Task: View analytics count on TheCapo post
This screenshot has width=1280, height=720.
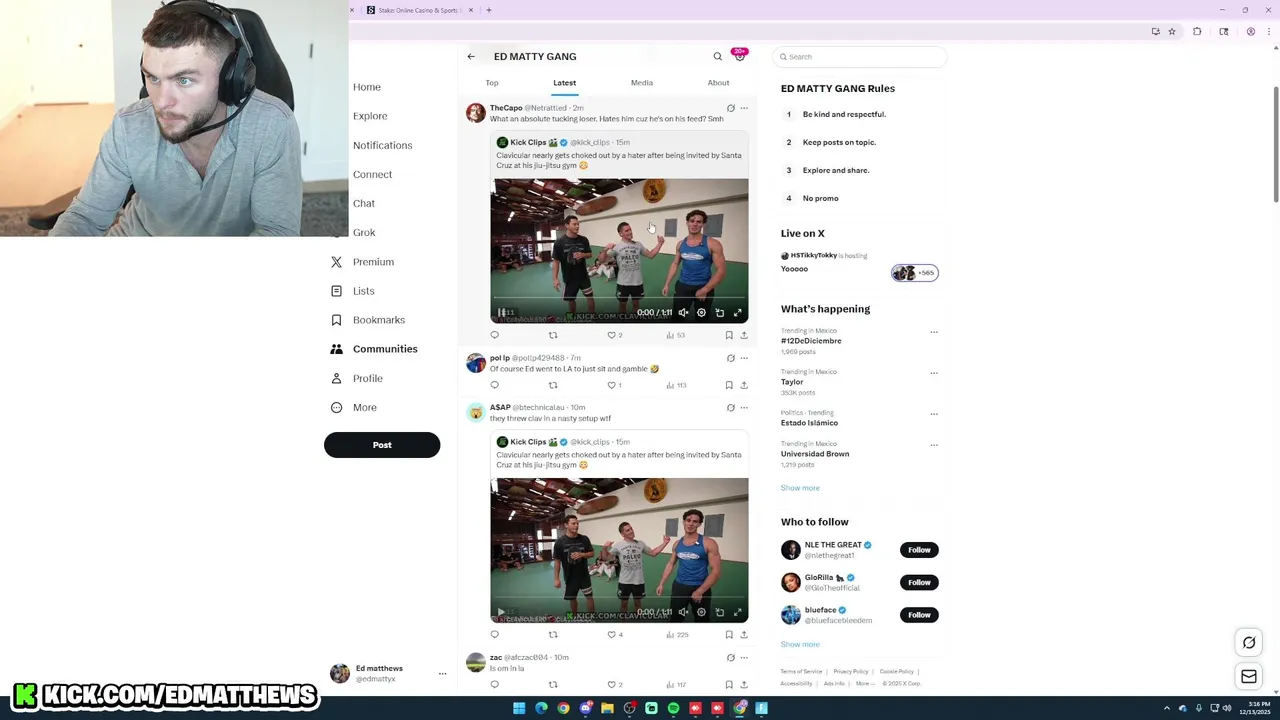Action: [675, 335]
